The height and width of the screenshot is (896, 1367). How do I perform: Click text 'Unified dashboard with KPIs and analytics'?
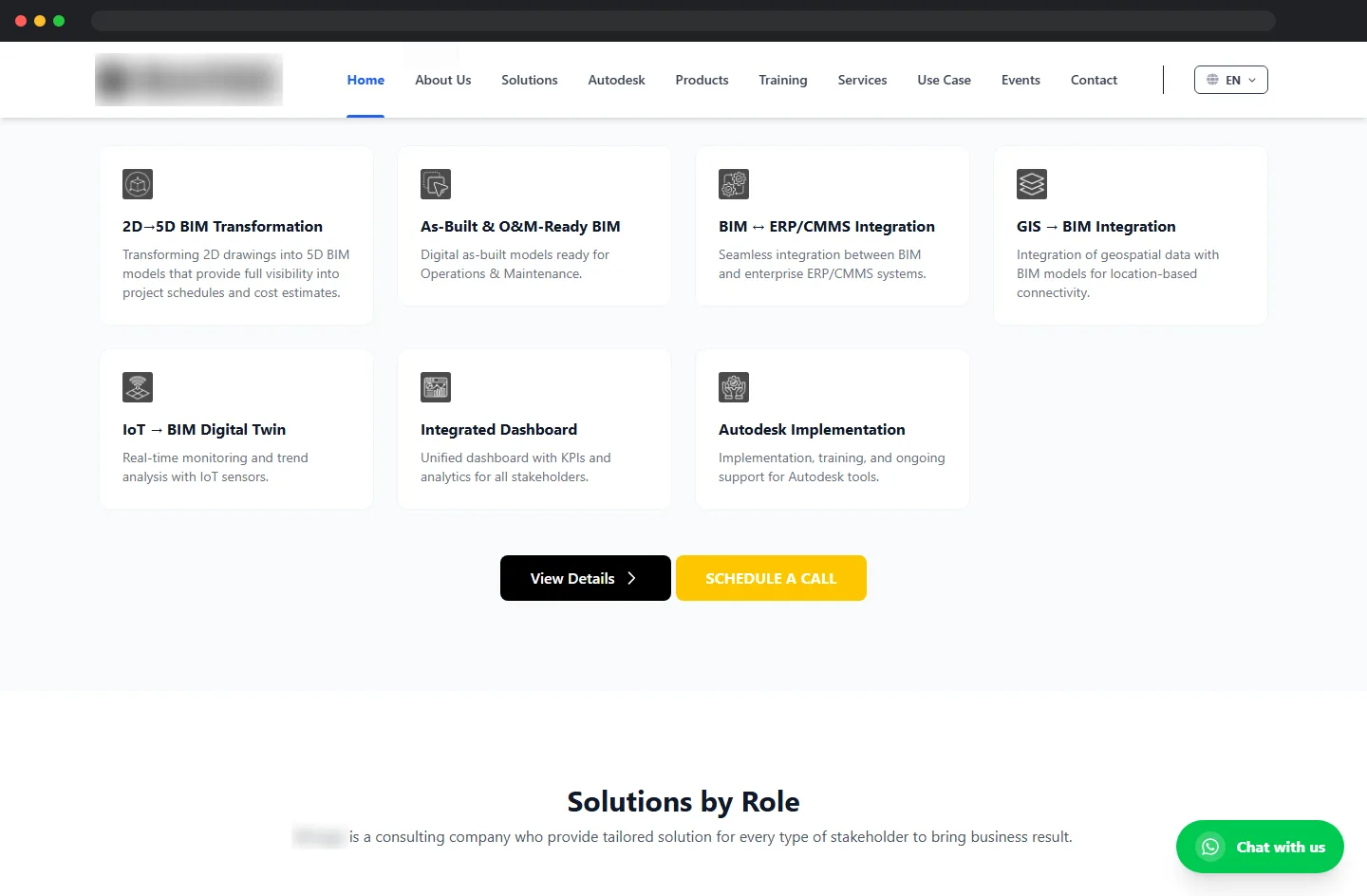[x=515, y=467]
